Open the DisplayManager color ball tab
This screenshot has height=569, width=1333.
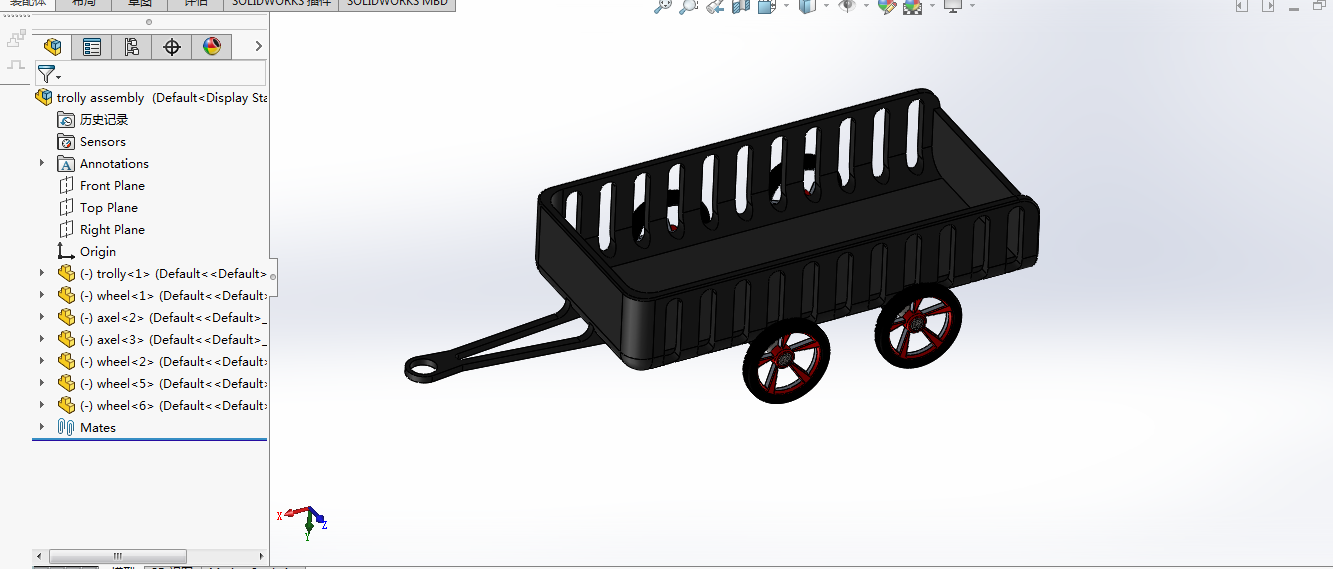click(211, 46)
